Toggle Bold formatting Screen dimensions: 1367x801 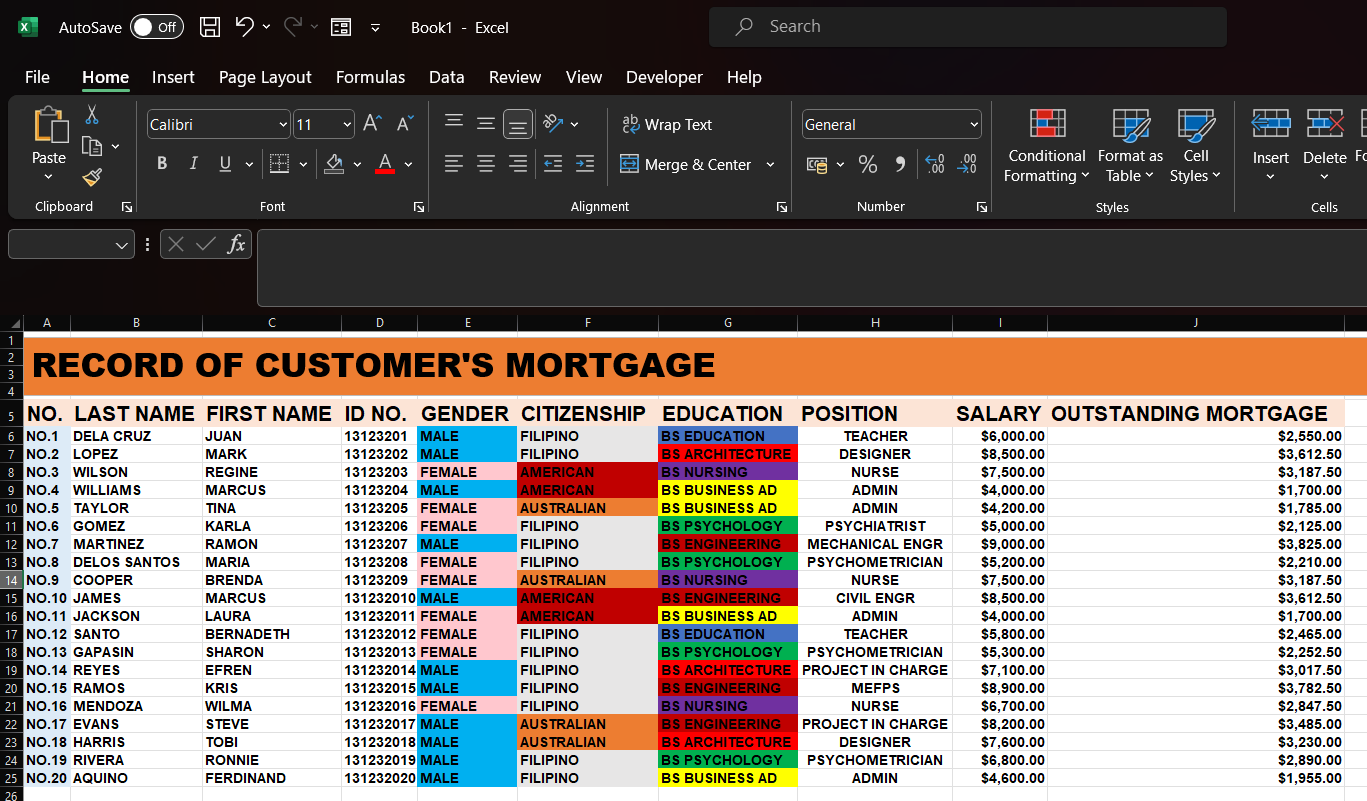click(162, 164)
